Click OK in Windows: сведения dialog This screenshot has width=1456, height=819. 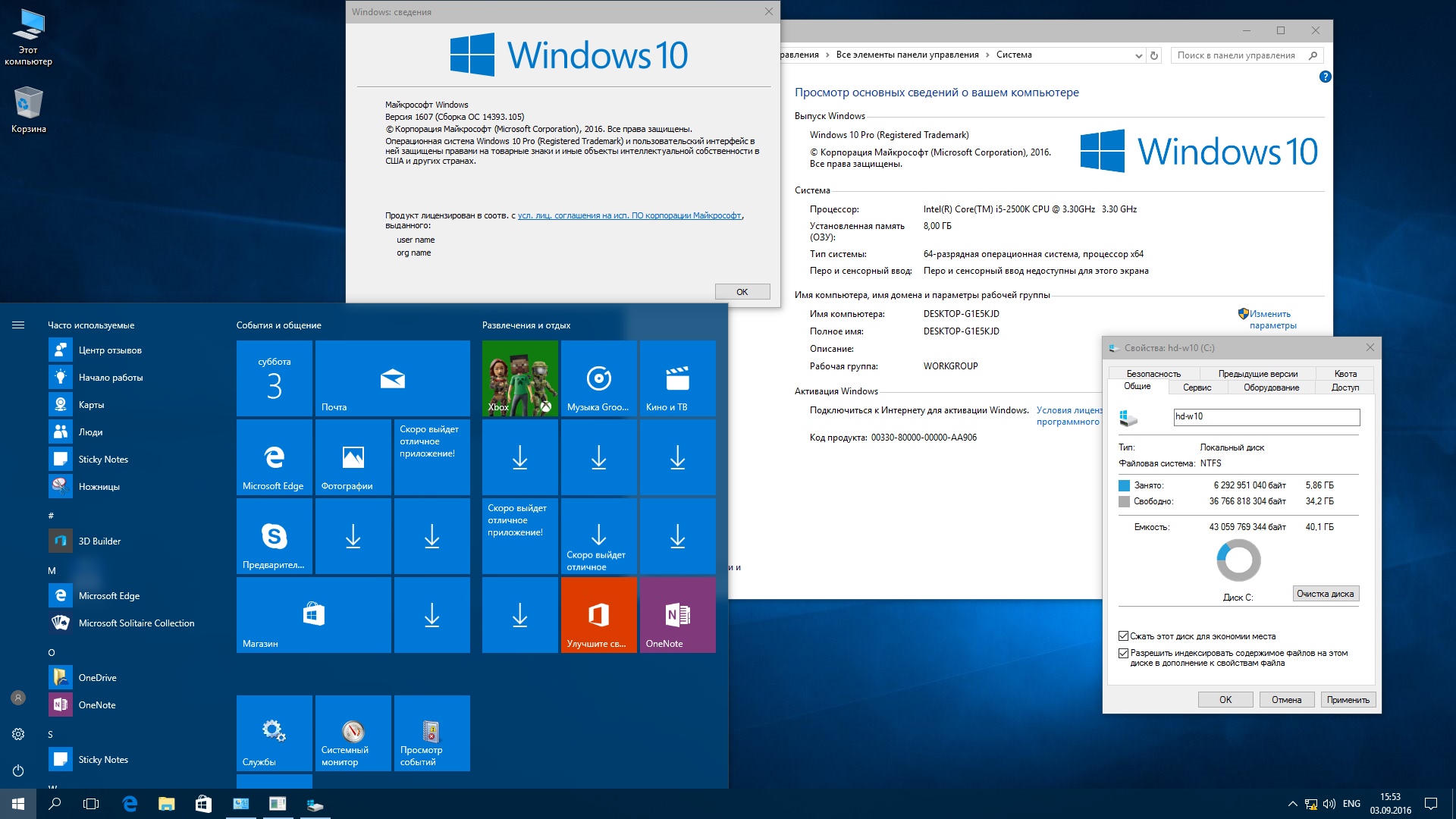tap(742, 292)
